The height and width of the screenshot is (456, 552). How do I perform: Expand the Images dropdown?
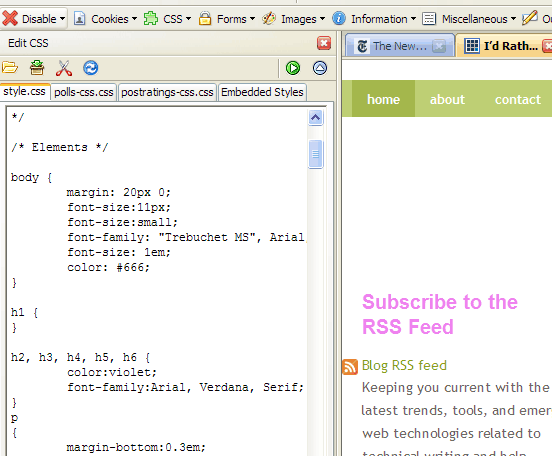pos(294,19)
